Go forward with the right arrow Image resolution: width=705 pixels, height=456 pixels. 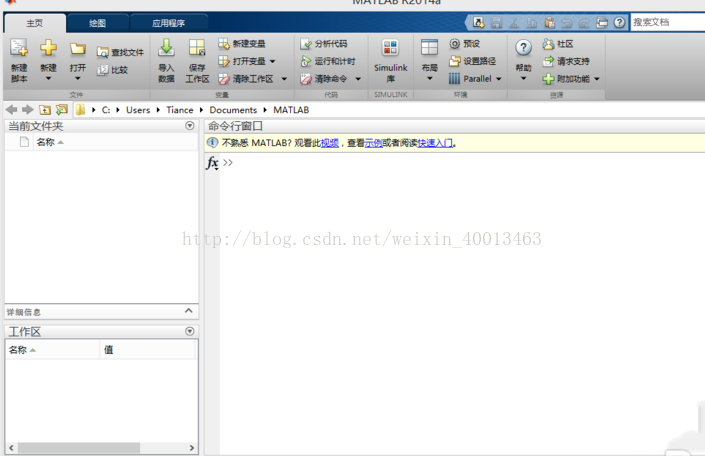tap(28, 109)
